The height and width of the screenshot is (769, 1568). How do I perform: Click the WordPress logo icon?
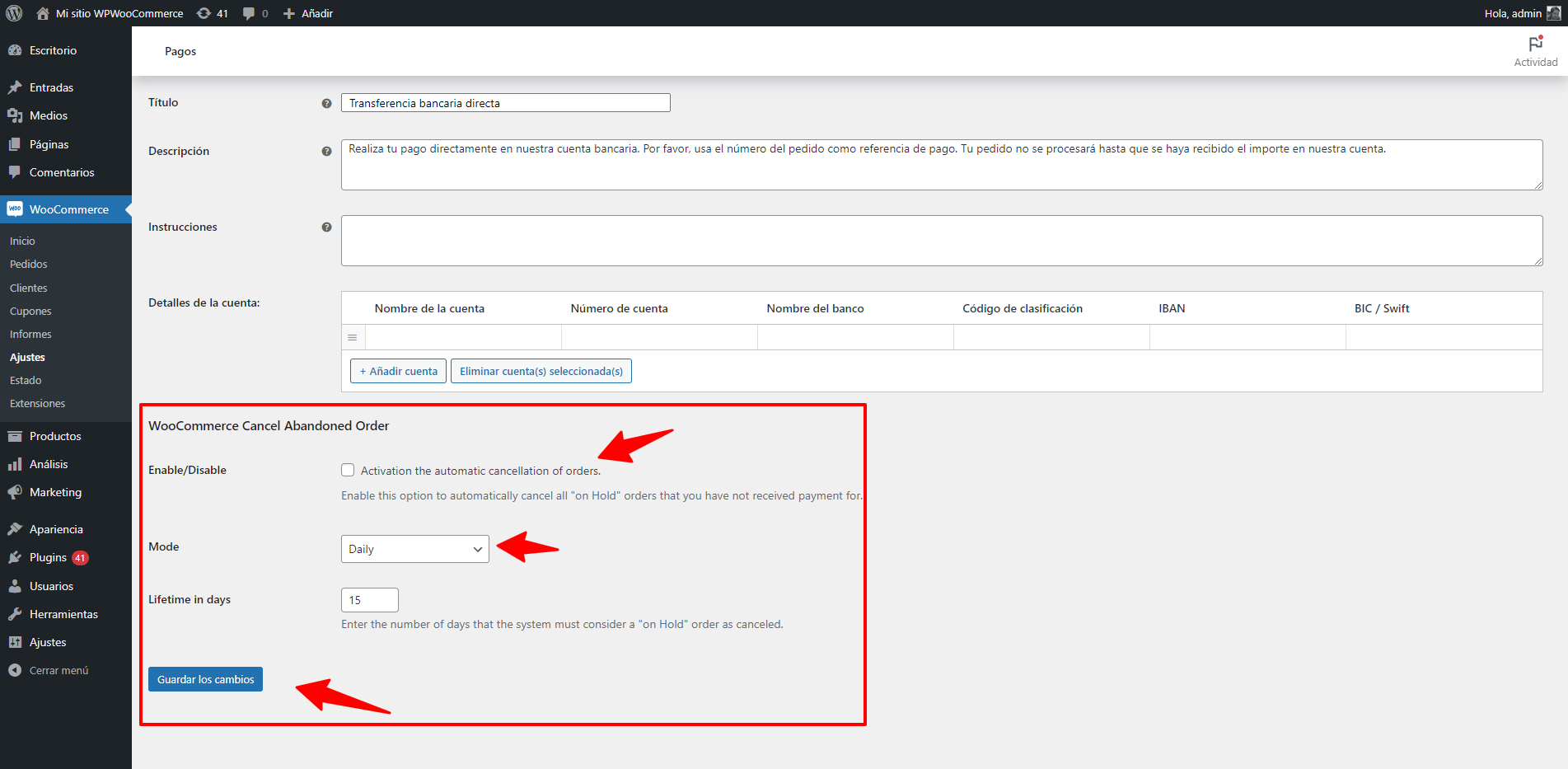14,13
